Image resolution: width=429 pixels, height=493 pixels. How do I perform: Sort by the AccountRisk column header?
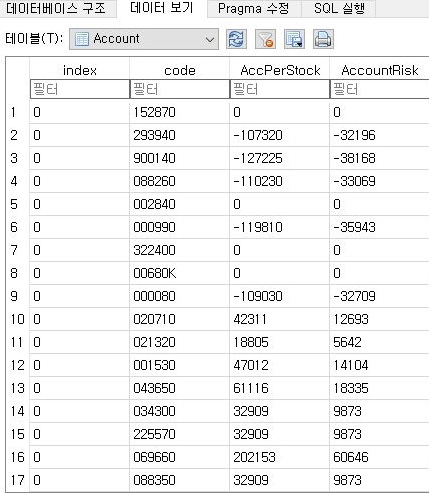tap(380, 70)
